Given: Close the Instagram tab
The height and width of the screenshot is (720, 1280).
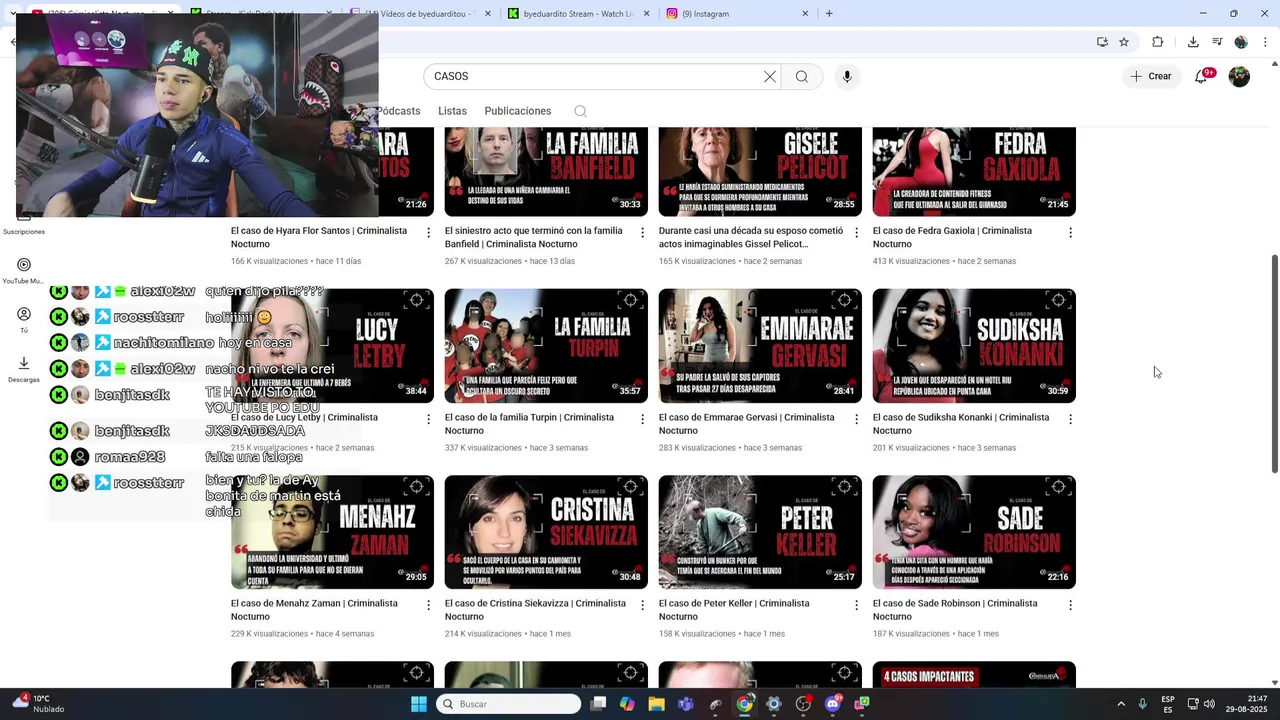Looking at the screenshot, I should [x=805, y=13].
